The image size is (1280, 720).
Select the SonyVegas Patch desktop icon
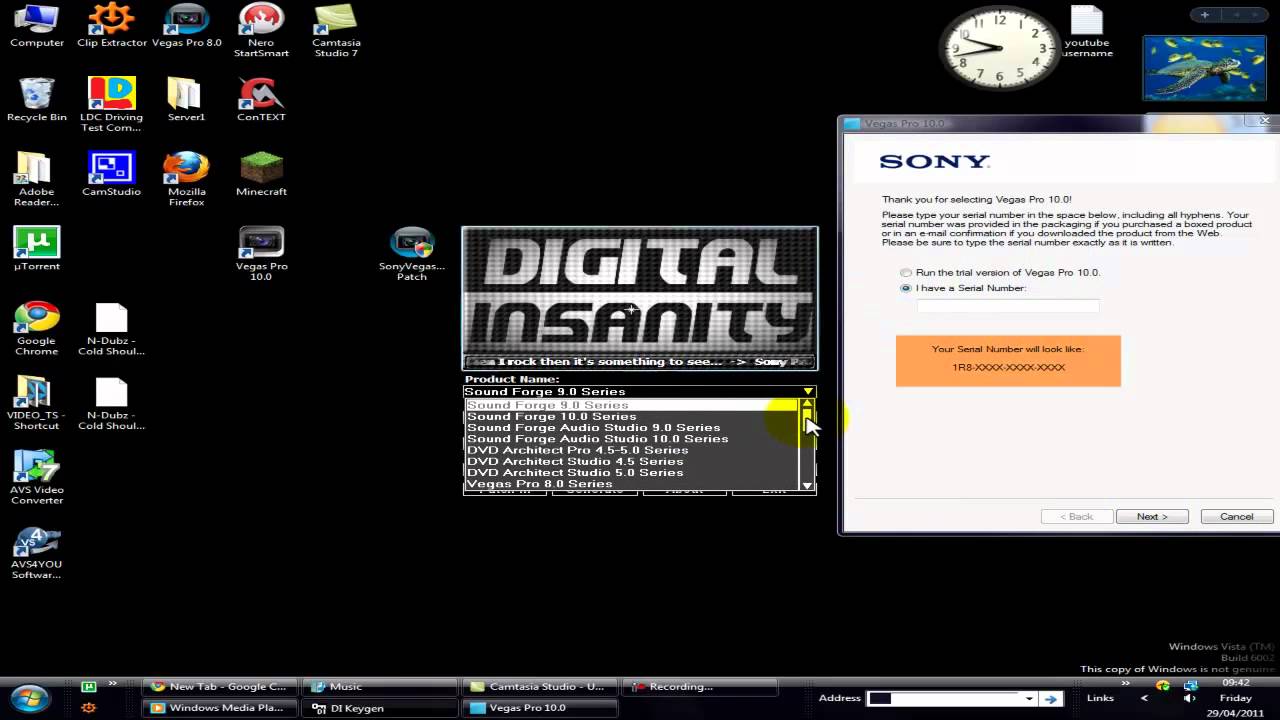coord(412,254)
